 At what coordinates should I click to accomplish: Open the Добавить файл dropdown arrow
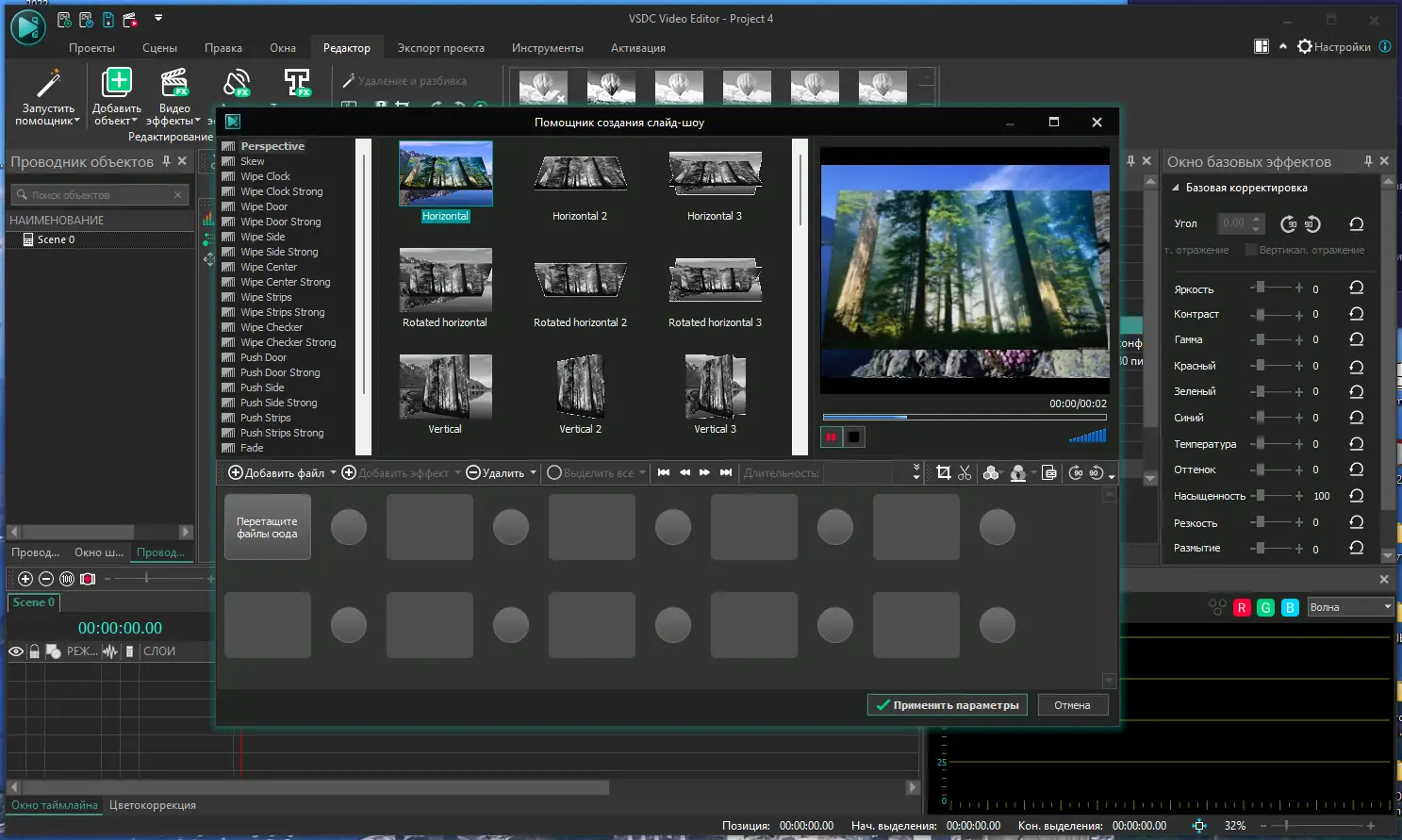click(333, 473)
